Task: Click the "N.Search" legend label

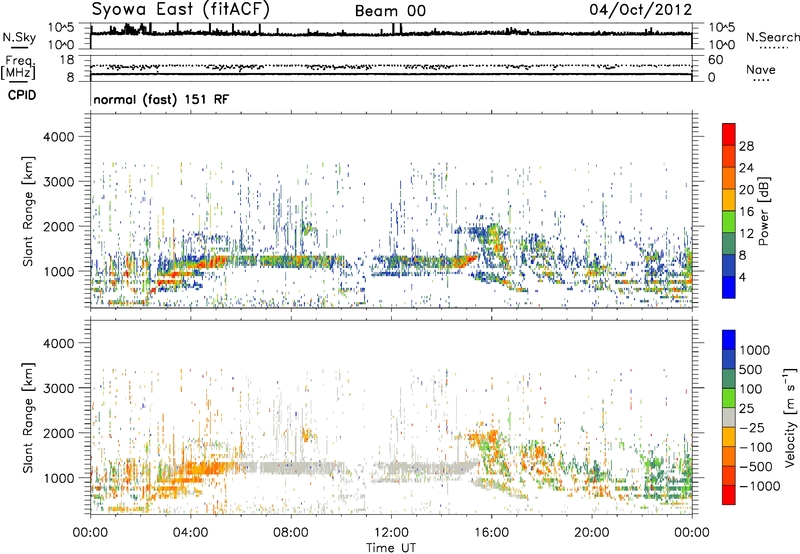Action: pyautogui.click(x=772, y=37)
